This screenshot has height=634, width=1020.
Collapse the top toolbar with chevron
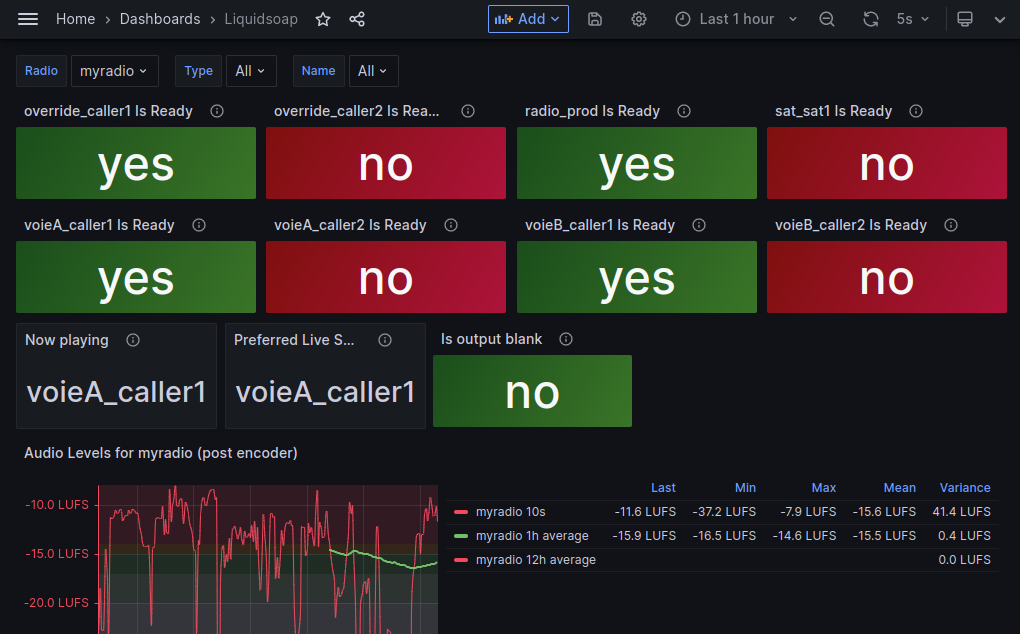click(x=1000, y=20)
